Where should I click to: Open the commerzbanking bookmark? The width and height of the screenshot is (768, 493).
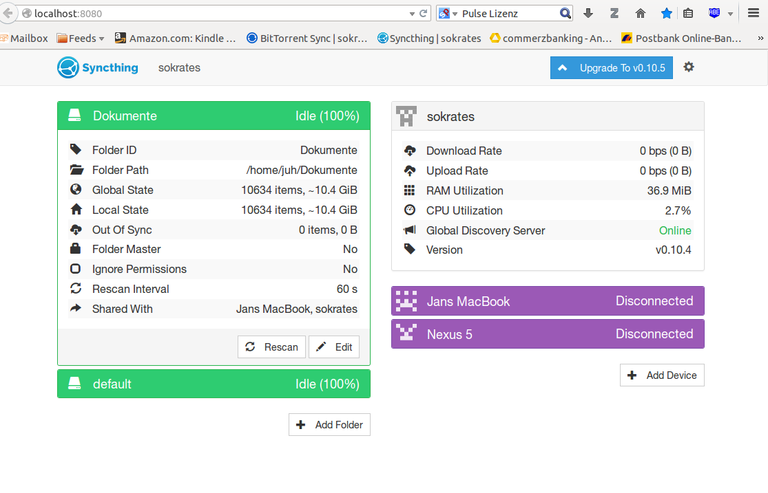click(551, 38)
